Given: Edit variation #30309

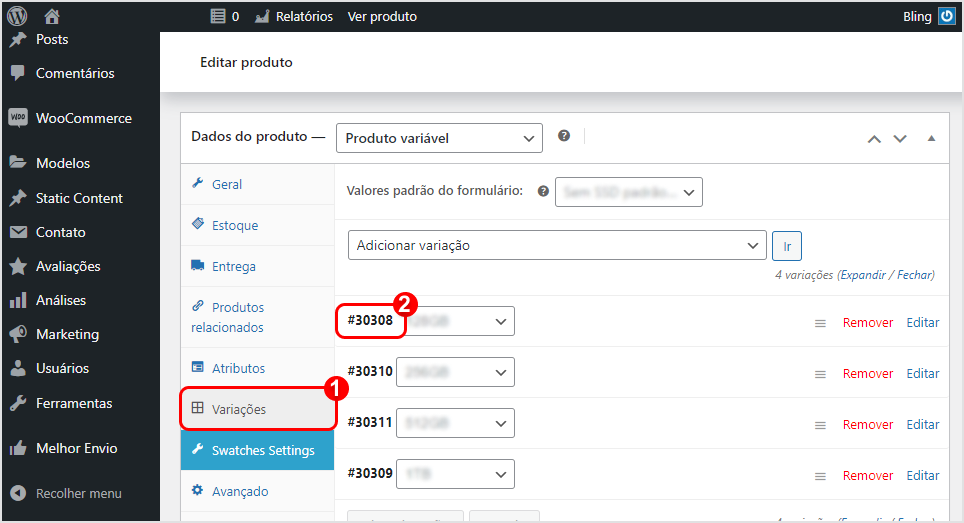Looking at the screenshot, I should coord(923,476).
